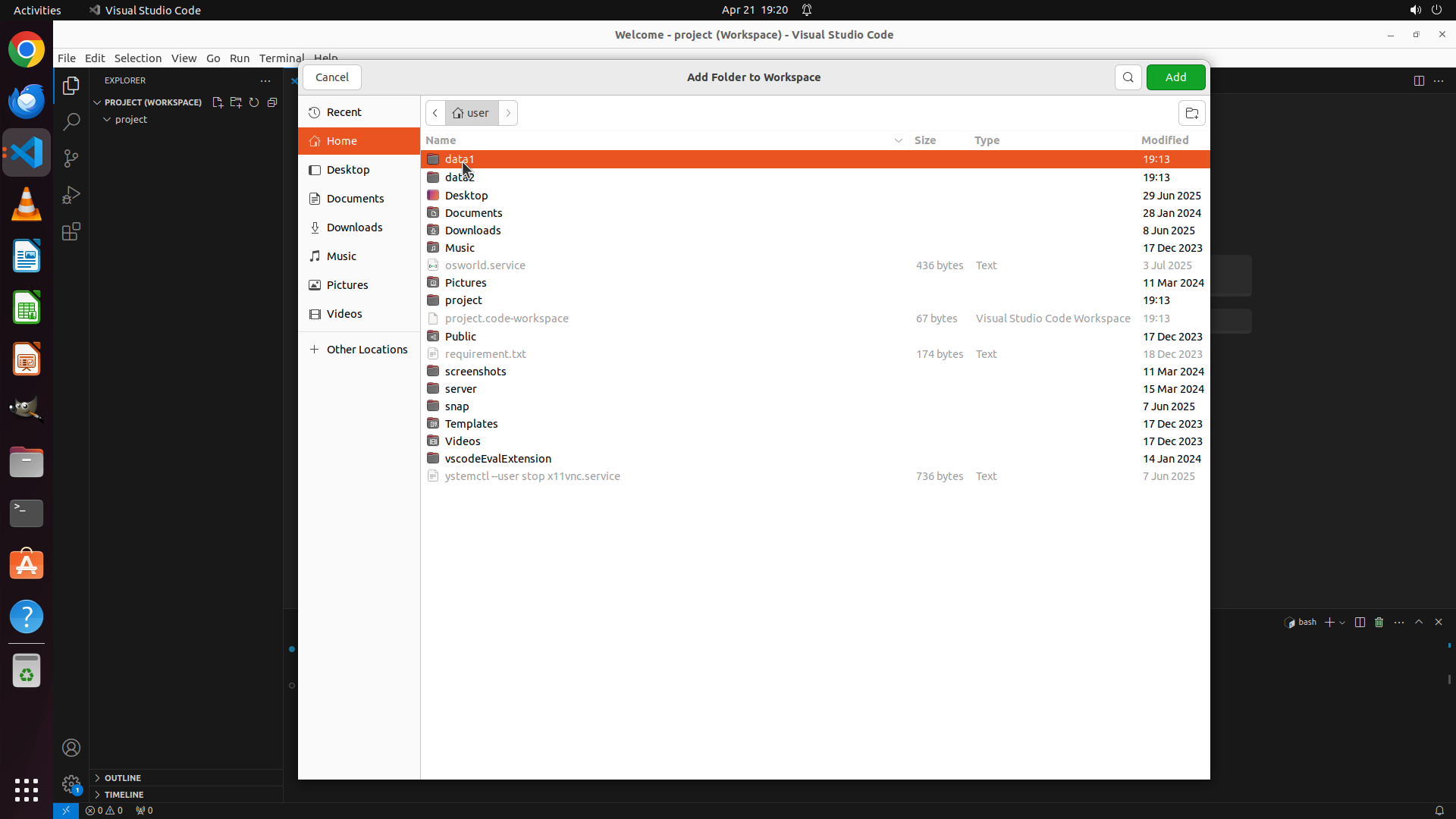This screenshot has height=819, width=1456.
Task: Open Other Locations in the sidebar
Action: coord(366,350)
